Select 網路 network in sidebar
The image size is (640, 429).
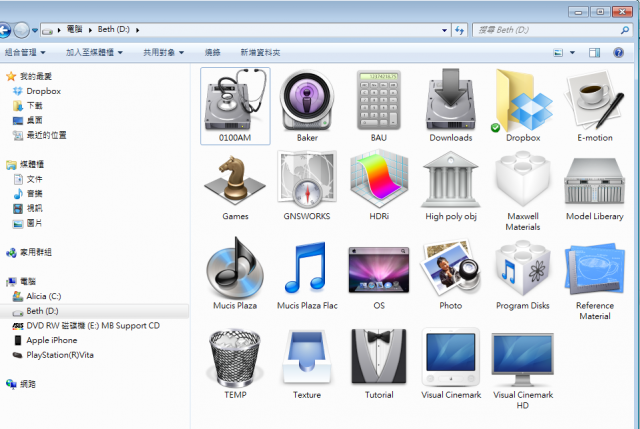tap(21, 384)
